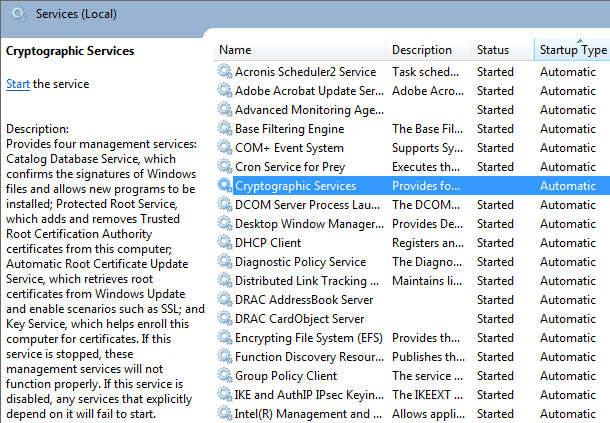Click the Encrypting File System gear icon
Screen dimensions: 610x423
(x=224, y=337)
